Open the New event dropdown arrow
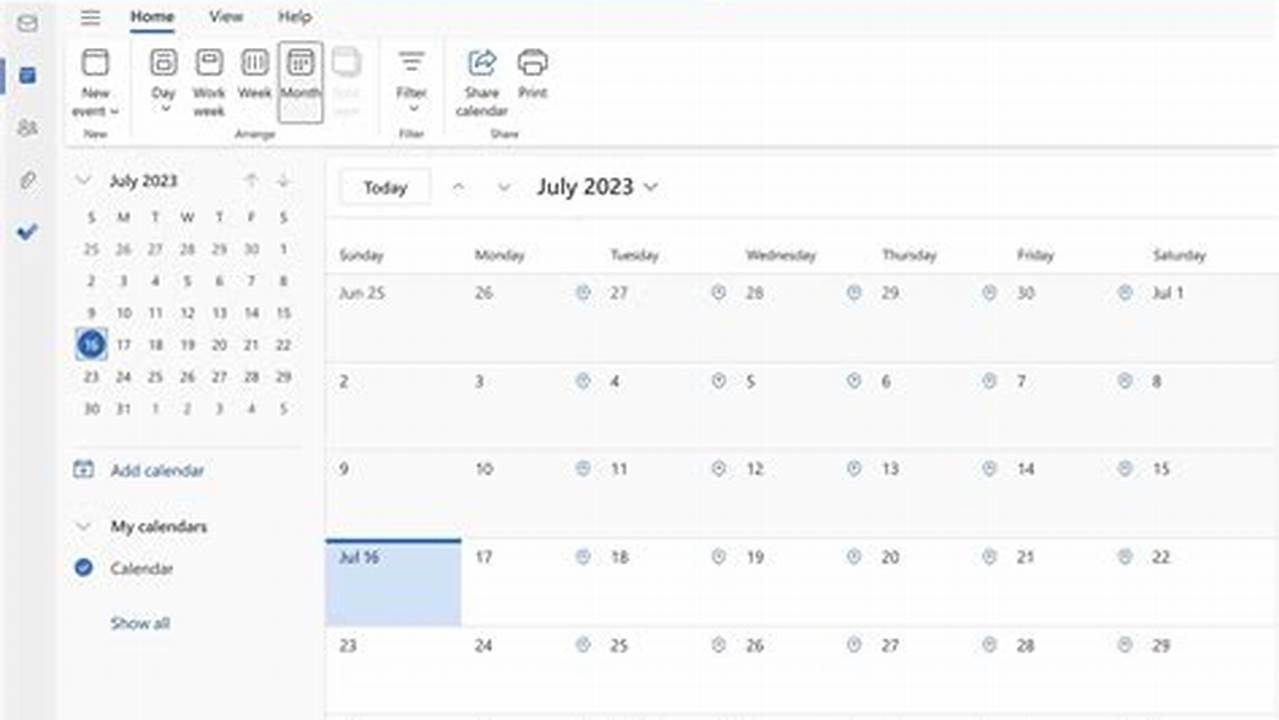Screen dimensions: 1279x720 (x=114, y=111)
